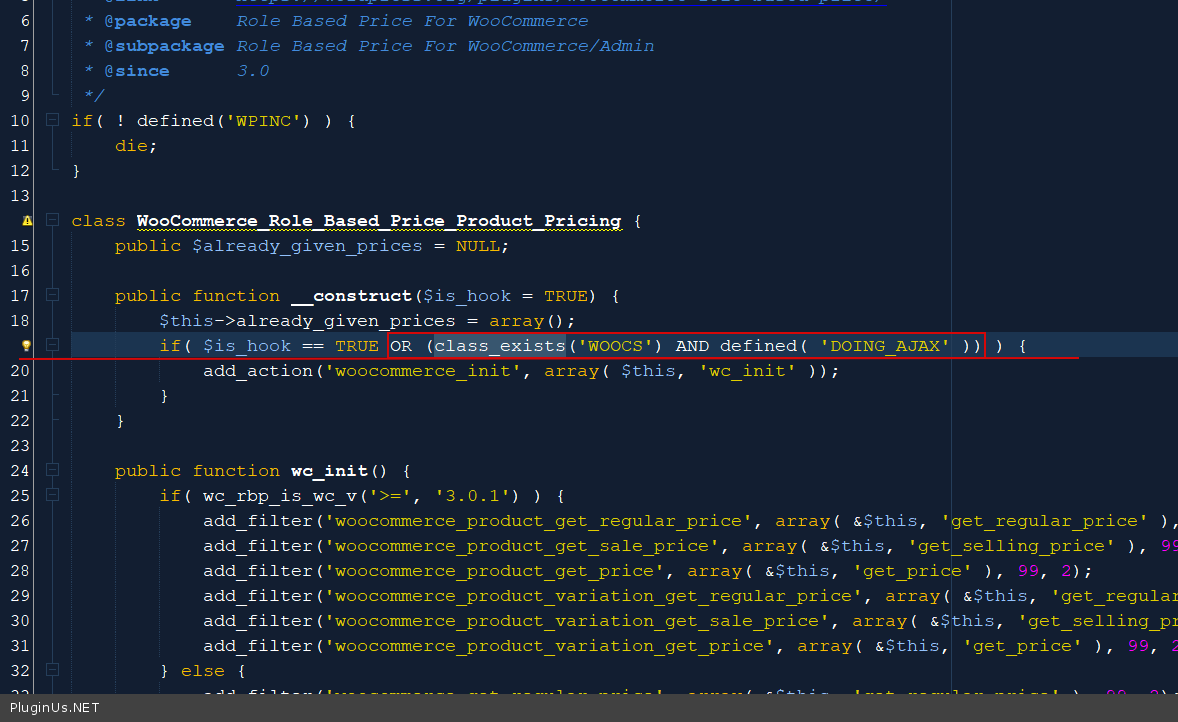Click the class name WooCommerce_Role_Based_Price_Product_Pricing
Viewport: 1178px width, 722px height.
pyautogui.click(x=379, y=221)
